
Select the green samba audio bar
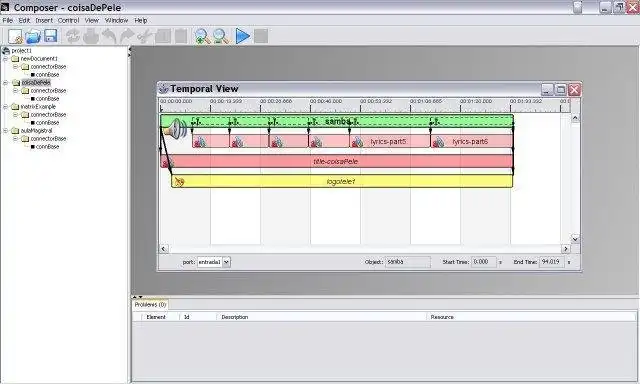pyautogui.click(x=337, y=121)
